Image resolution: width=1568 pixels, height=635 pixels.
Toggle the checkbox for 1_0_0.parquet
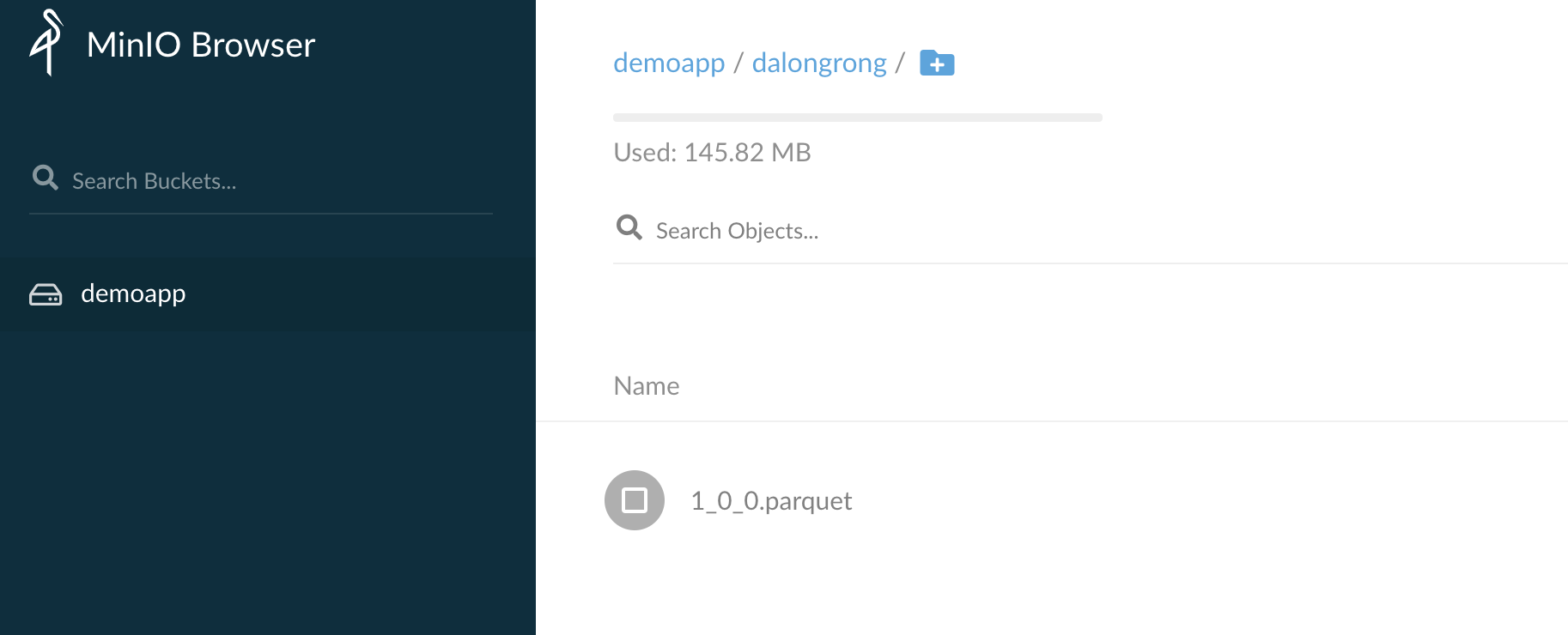click(x=635, y=500)
